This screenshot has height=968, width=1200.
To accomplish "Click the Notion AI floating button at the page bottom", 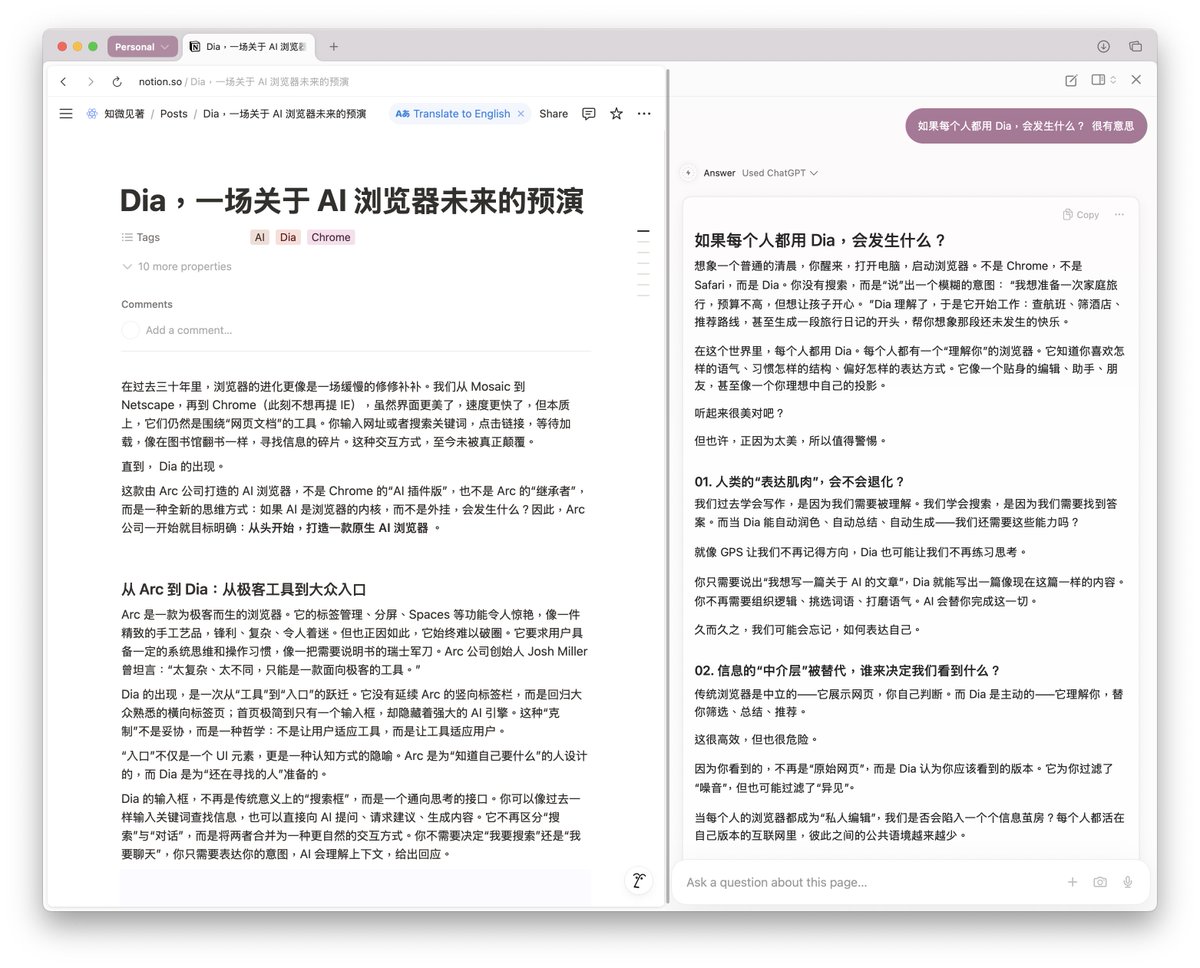I will click(638, 881).
